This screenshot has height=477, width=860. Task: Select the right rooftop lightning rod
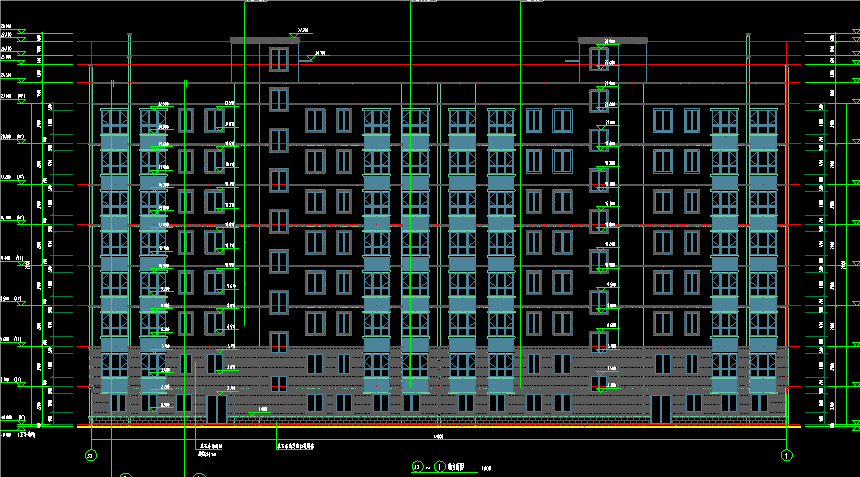point(748,58)
